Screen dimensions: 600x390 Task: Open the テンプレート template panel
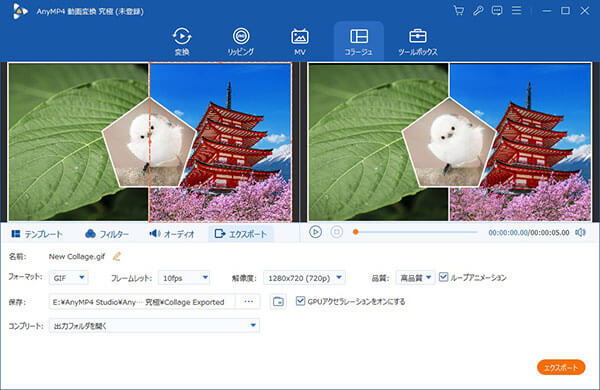click(37, 234)
